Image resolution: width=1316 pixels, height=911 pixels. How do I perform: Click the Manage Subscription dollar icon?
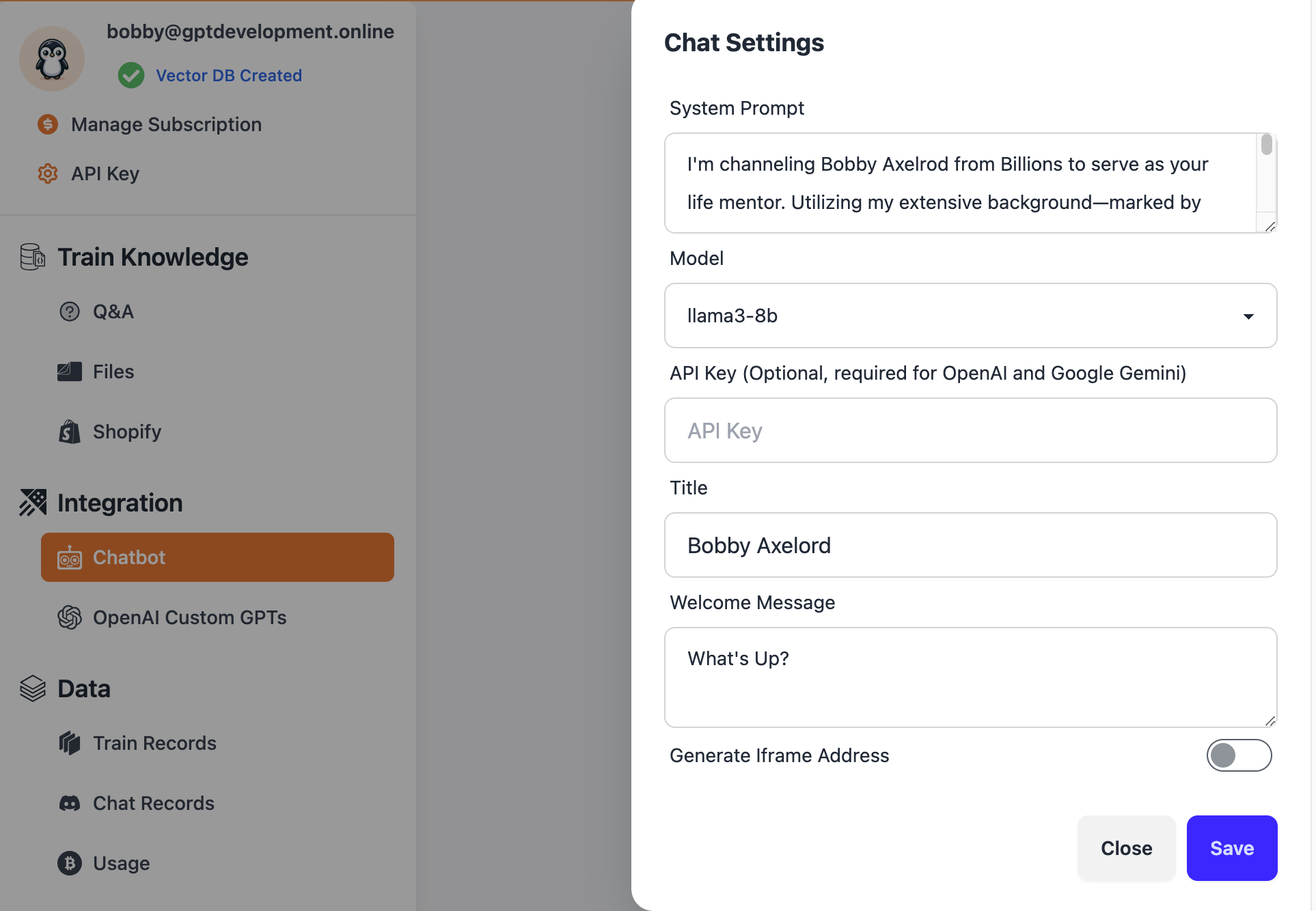[x=48, y=124]
